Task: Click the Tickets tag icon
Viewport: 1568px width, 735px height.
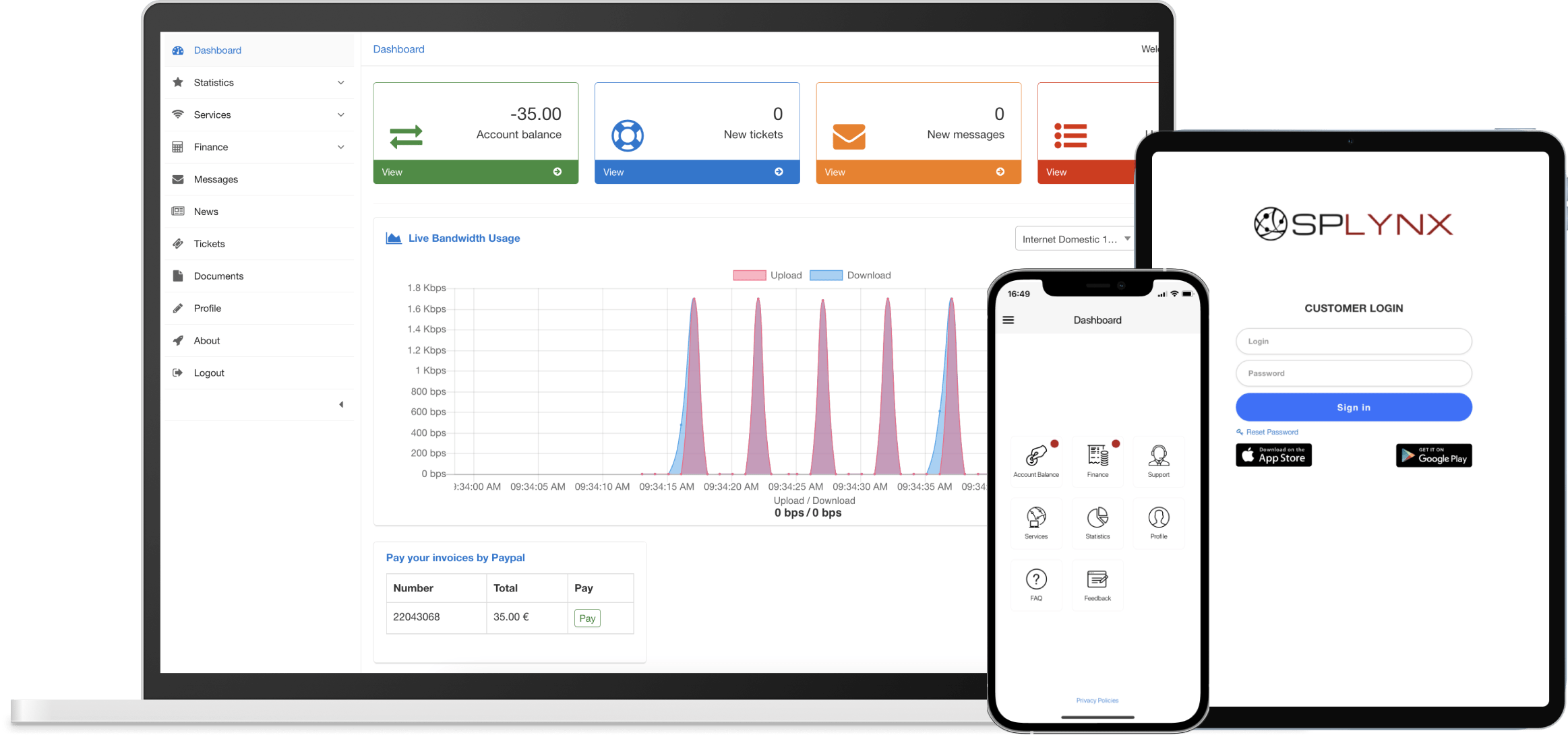Action: [178, 244]
